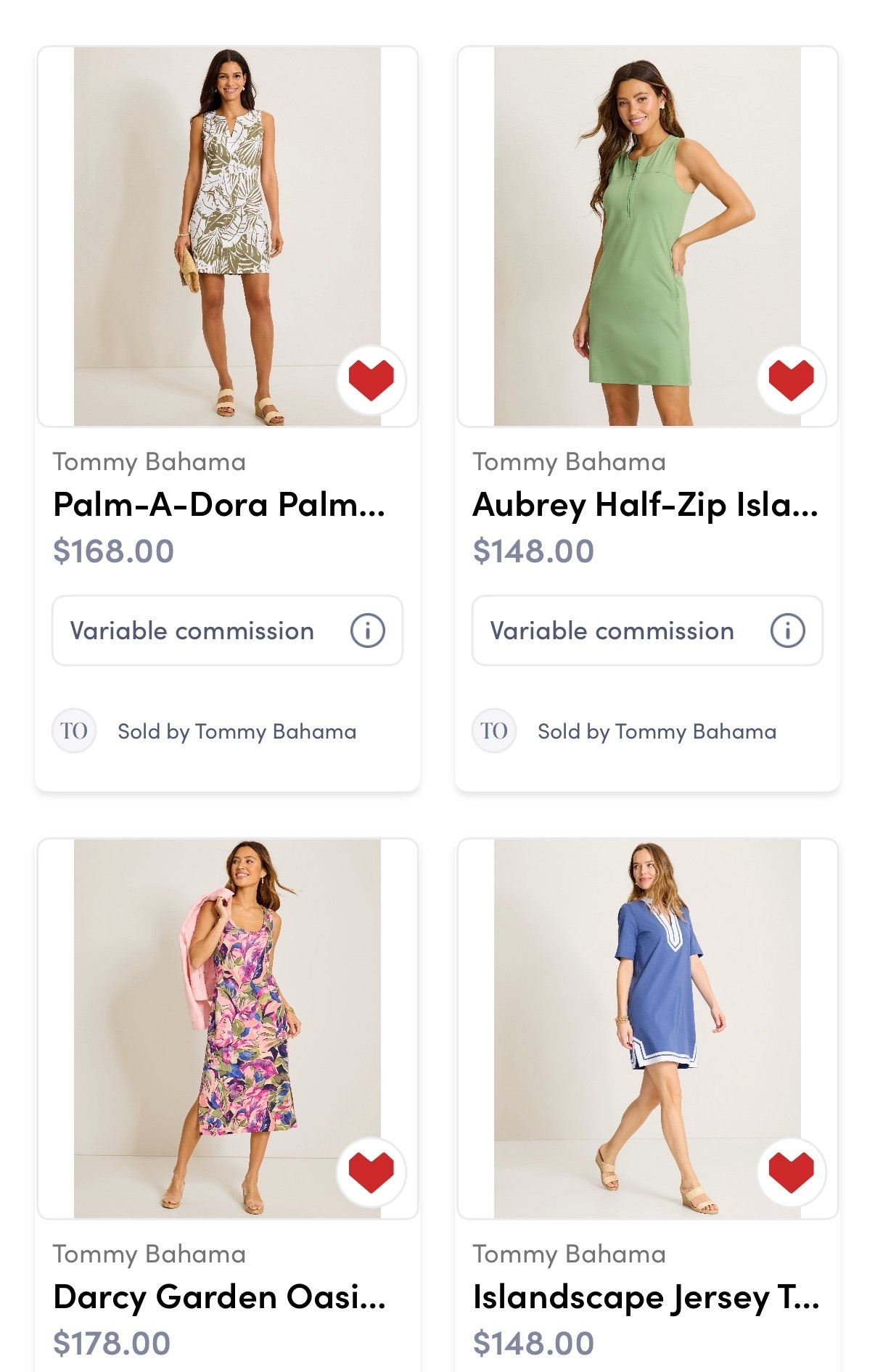The width and height of the screenshot is (875, 1372).
Task: Tap Variable commission box on Palm-A-Dora card
Action: 192,630
